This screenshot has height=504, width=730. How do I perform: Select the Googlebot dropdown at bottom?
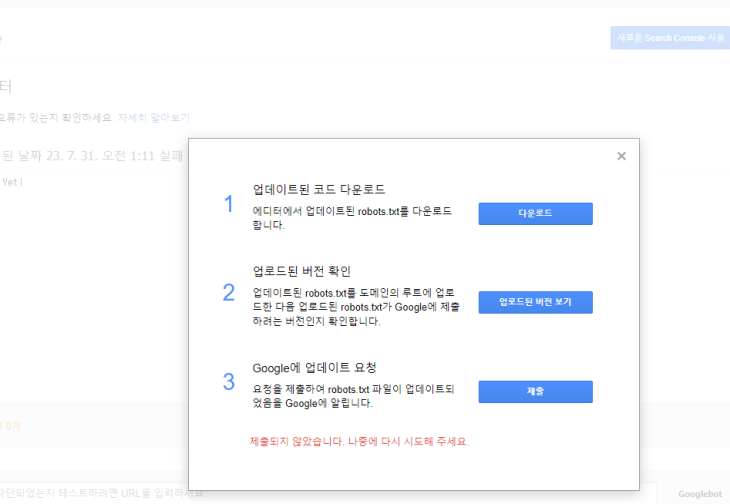click(701, 494)
